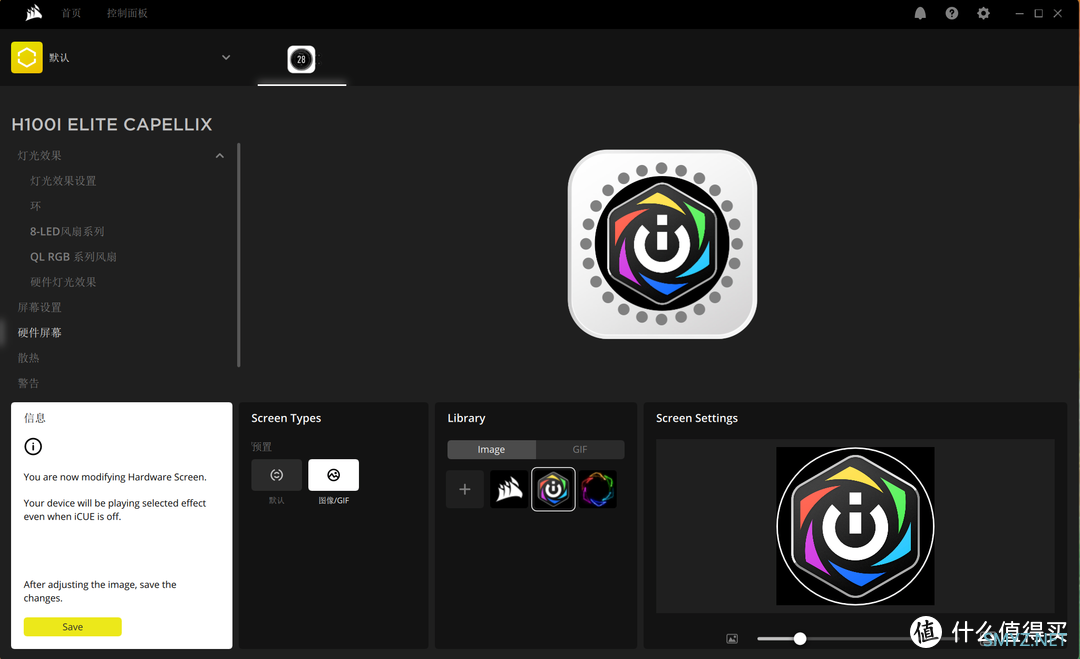Select the iCUE hexagon logo thumbnail
Image resolution: width=1080 pixels, height=659 pixels.
553,490
